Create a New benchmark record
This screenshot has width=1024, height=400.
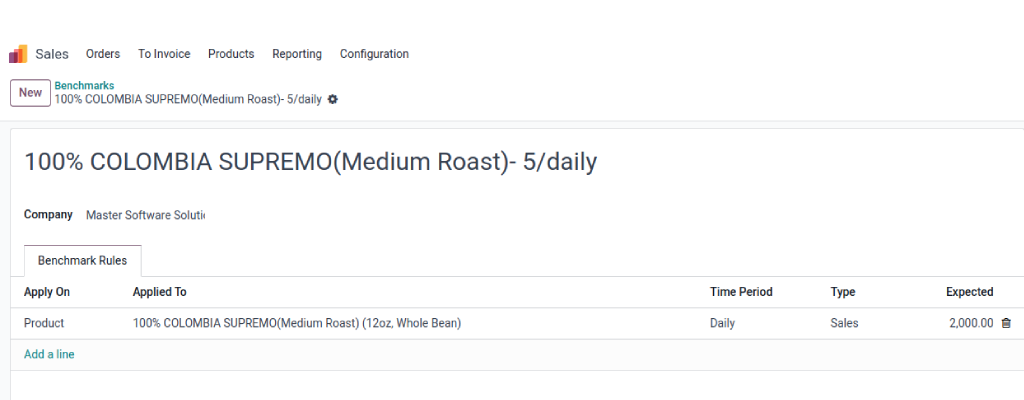[31, 93]
